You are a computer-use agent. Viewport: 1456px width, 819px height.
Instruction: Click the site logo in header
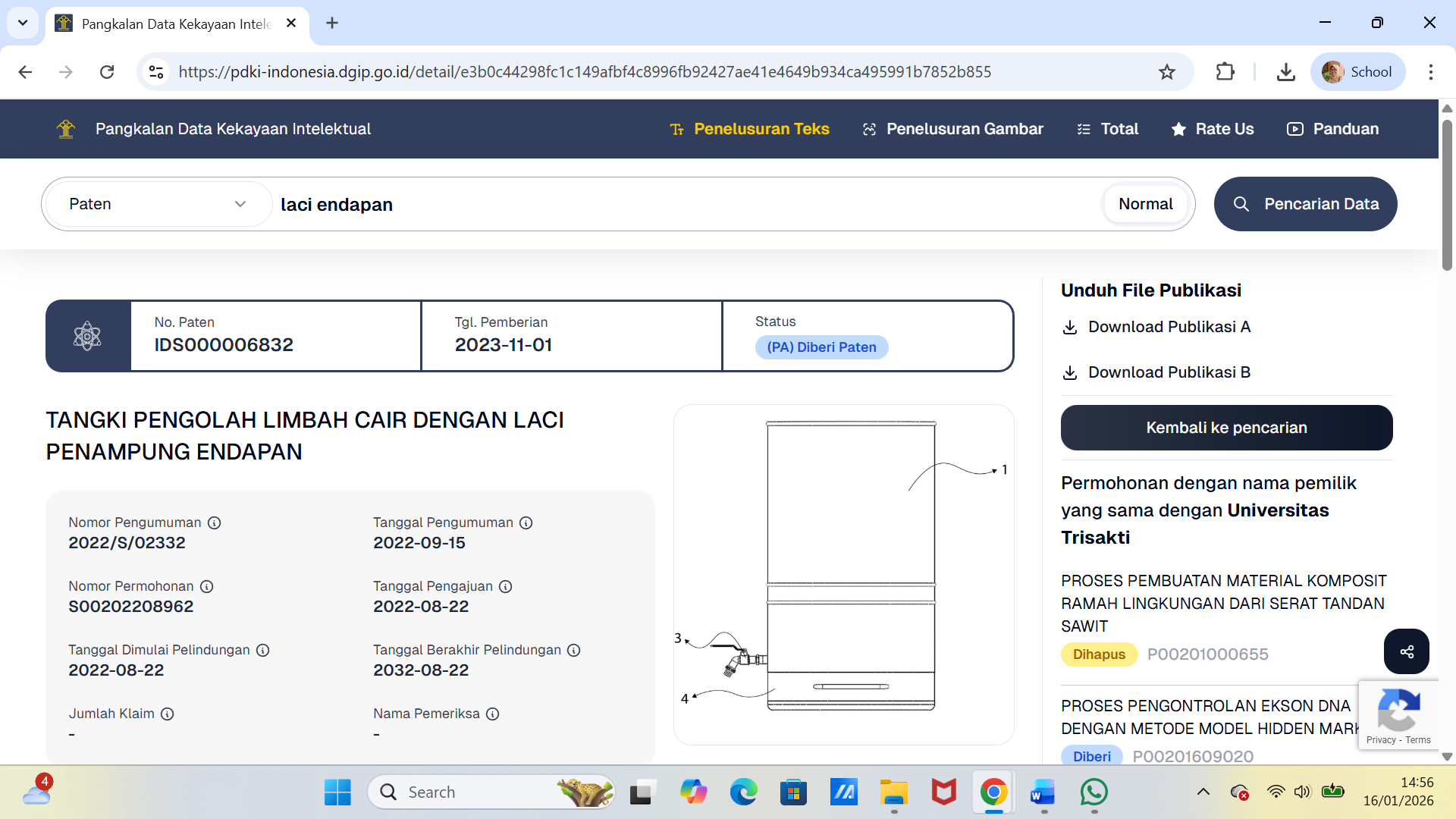[66, 129]
